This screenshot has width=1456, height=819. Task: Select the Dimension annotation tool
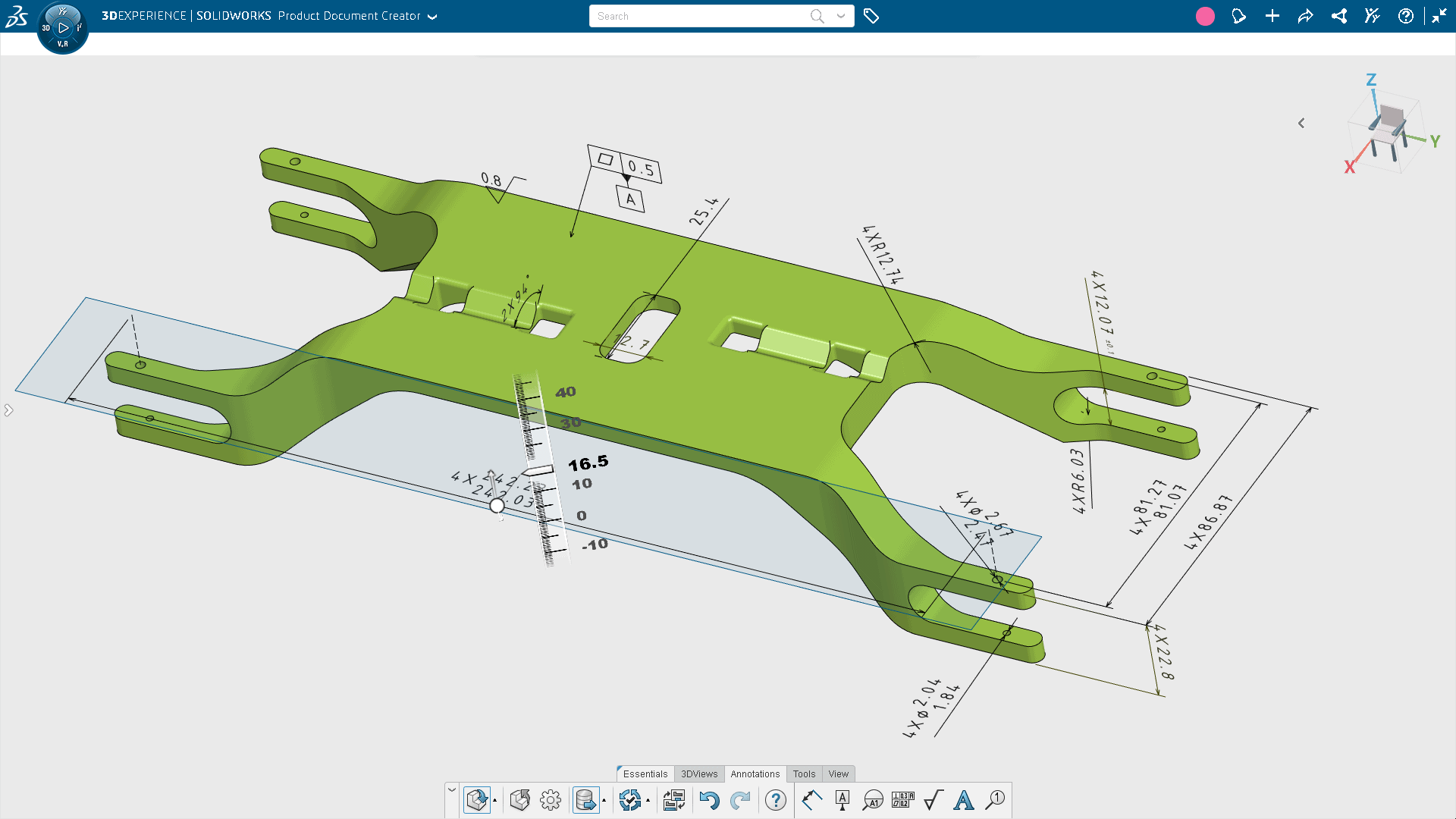811,800
